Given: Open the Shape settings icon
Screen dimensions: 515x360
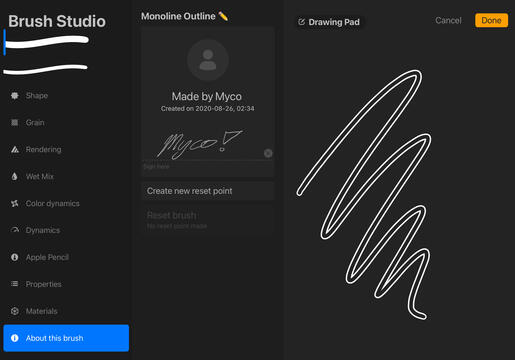Looking at the screenshot, I should pos(15,96).
